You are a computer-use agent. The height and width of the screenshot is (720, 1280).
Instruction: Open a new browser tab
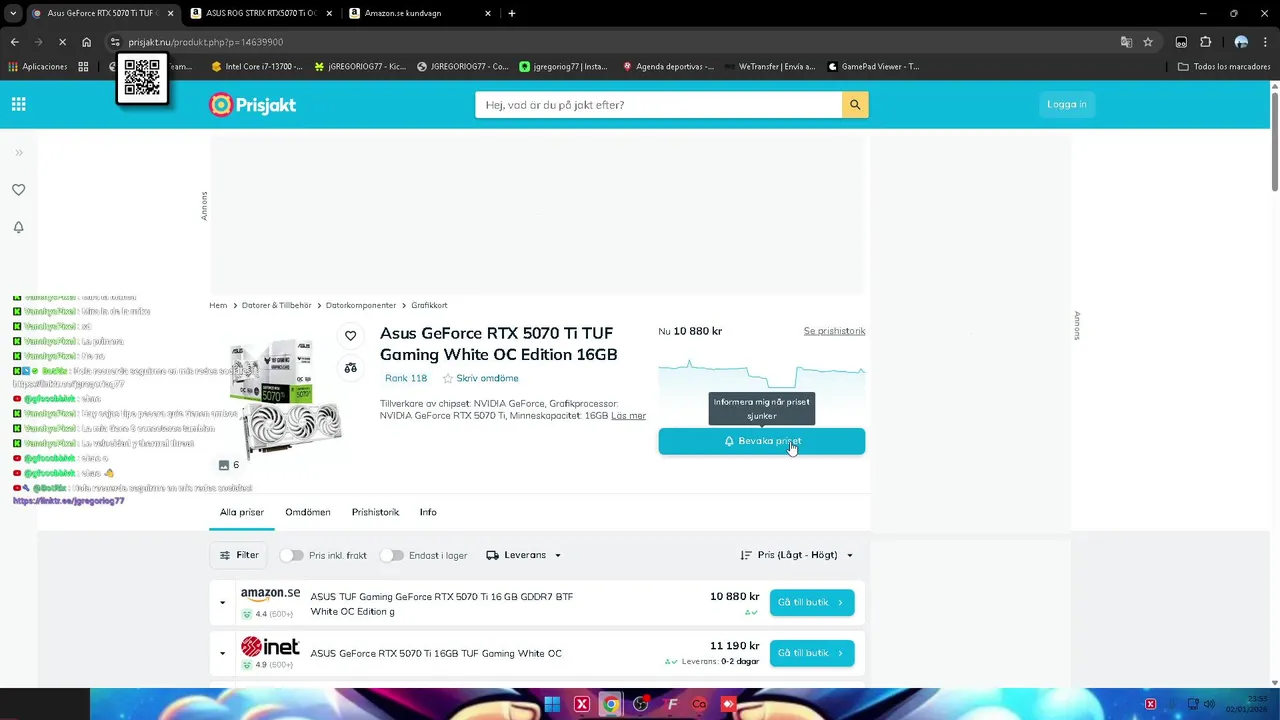tap(512, 13)
